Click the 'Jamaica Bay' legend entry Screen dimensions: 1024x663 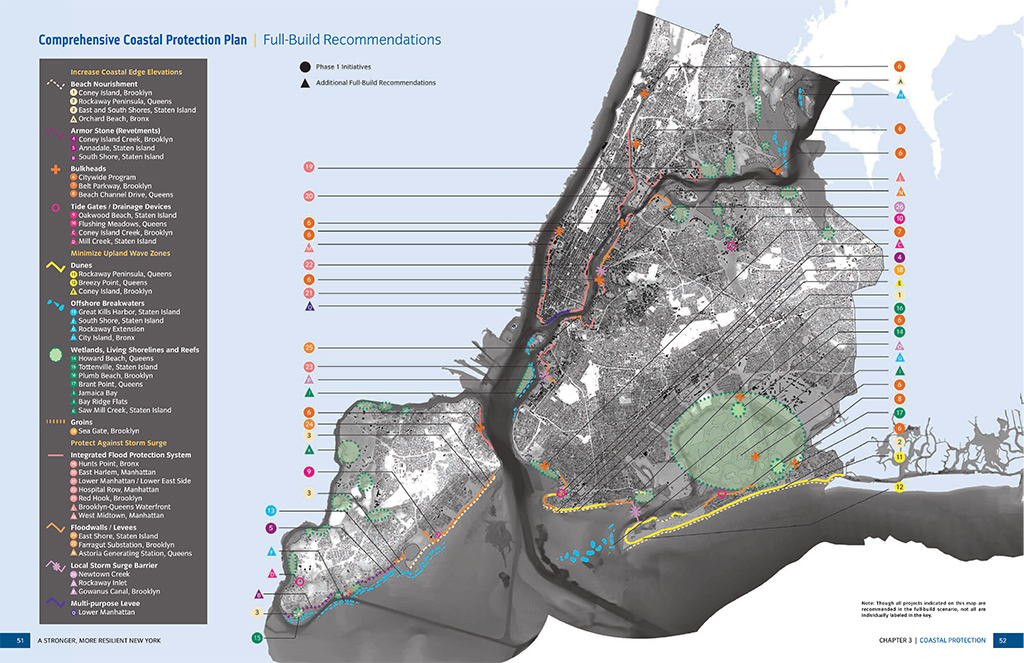click(98, 393)
